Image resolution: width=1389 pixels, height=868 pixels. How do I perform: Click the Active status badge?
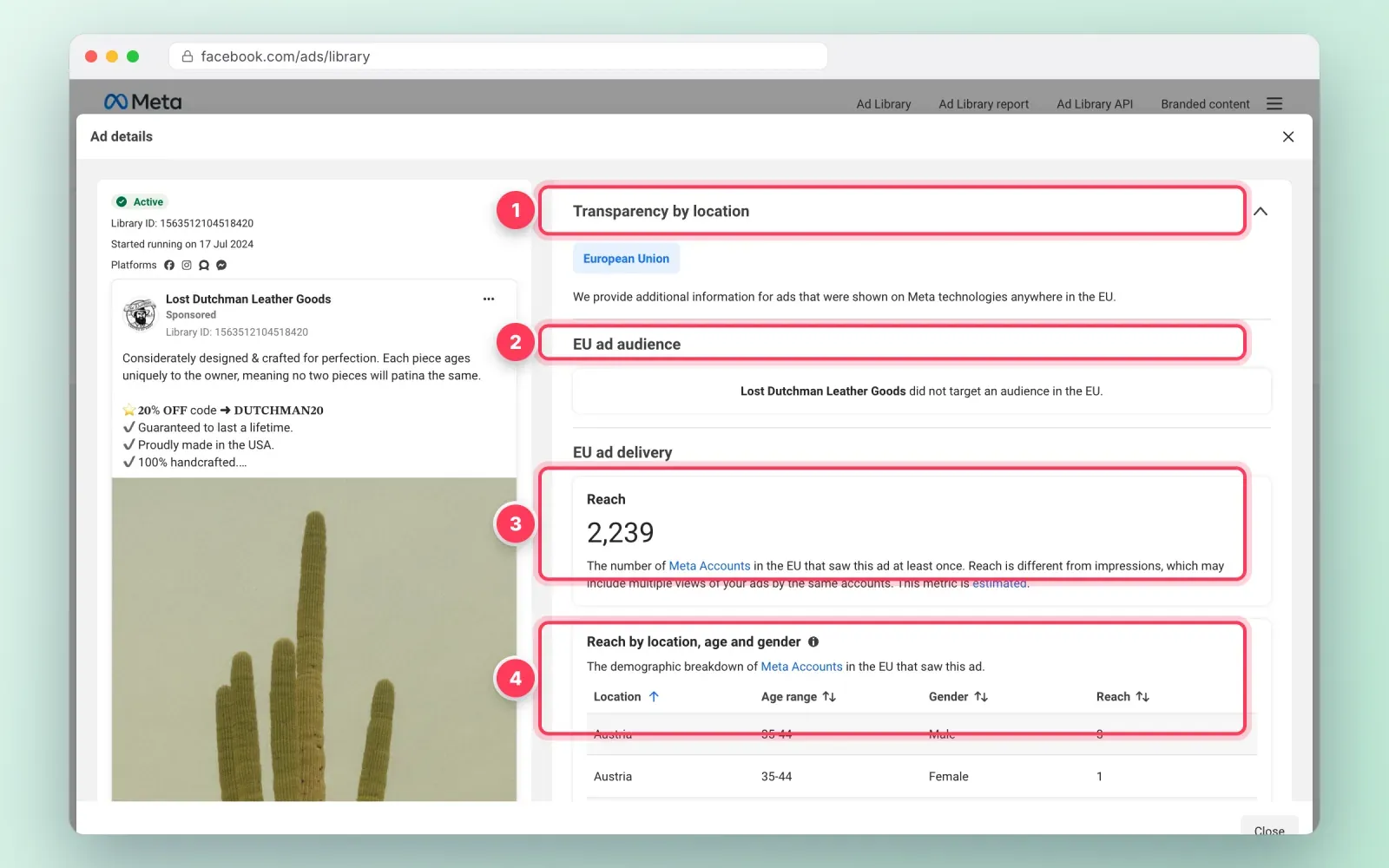pyautogui.click(x=140, y=202)
